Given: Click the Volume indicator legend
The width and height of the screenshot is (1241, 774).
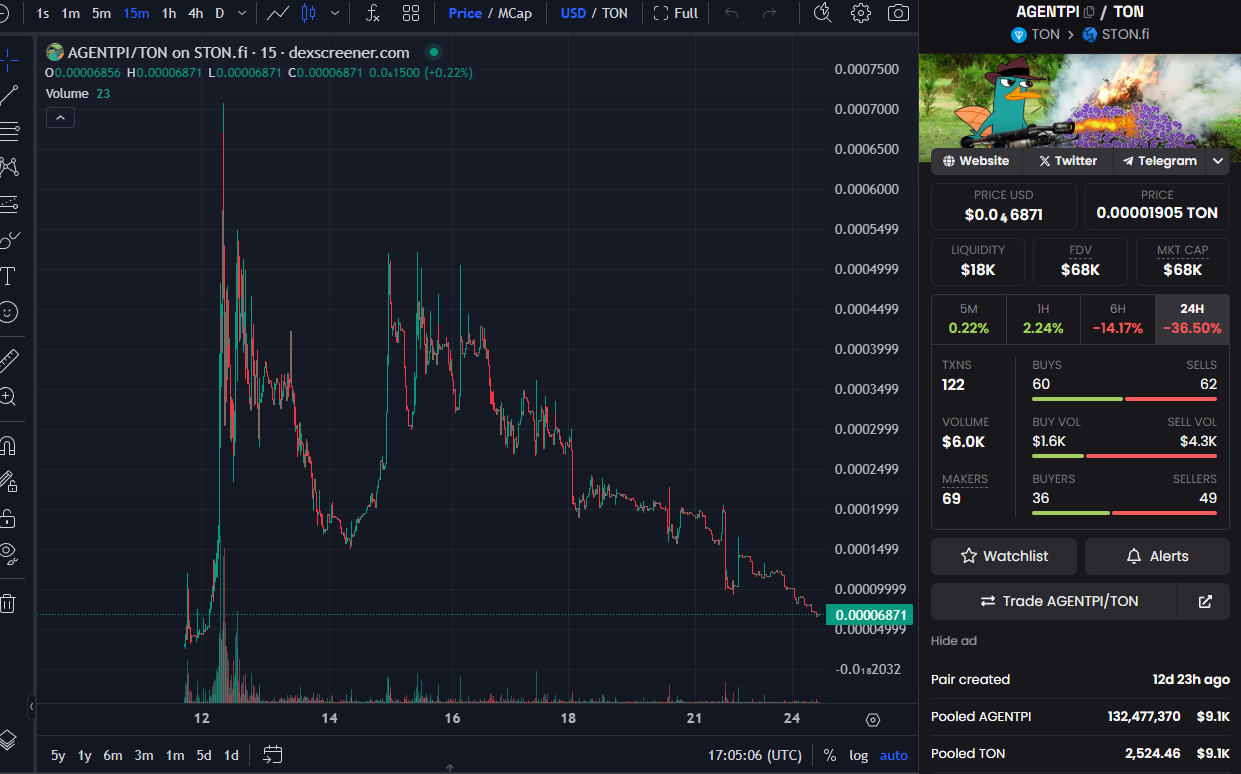Looking at the screenshot, I should point(78,93).
